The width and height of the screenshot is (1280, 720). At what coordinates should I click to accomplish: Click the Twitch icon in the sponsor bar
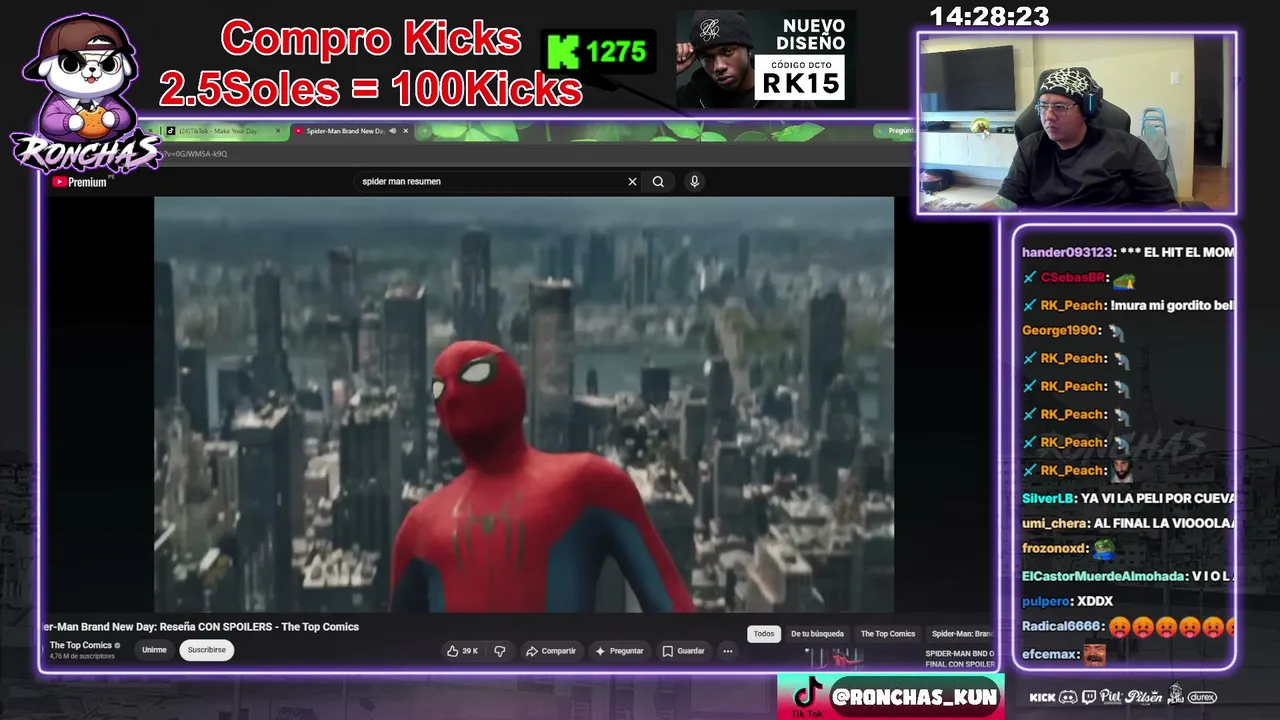pos(1088,697)
